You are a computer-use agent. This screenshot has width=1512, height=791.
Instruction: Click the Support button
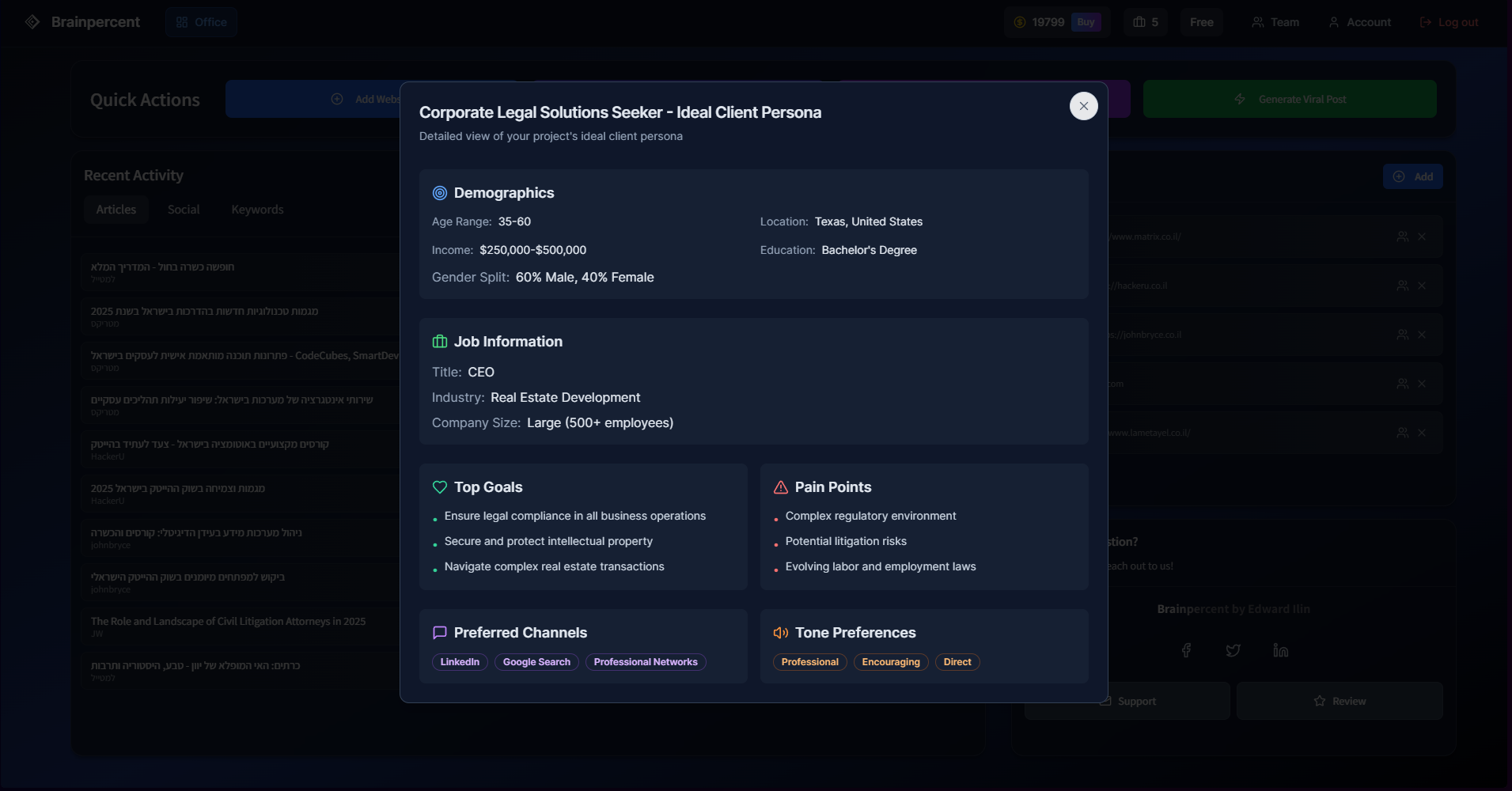pos(1127,701)
